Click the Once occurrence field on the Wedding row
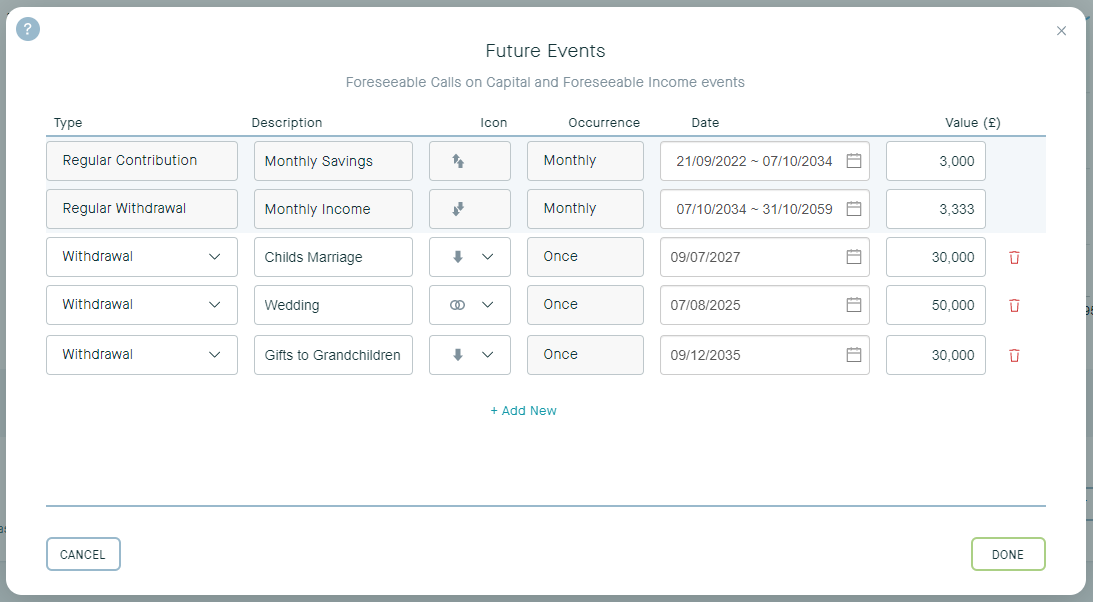The height and width of the screenshot is (602, 1093). (x=585, y=305)
